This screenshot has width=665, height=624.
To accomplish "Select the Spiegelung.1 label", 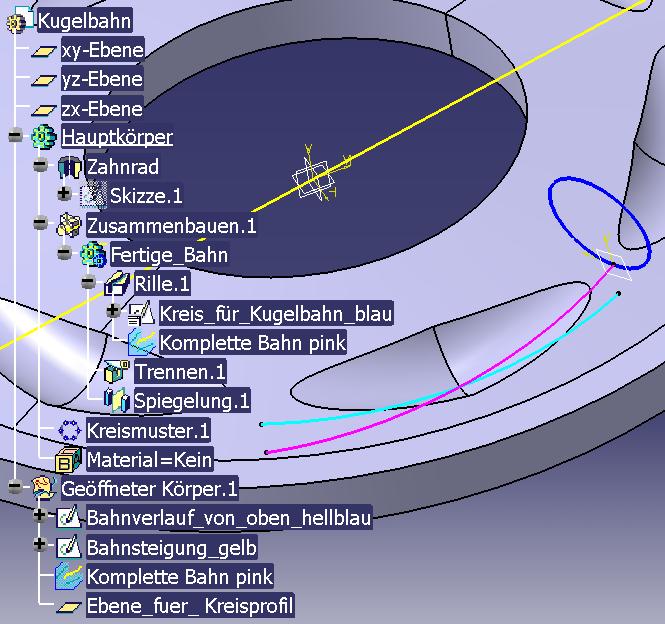I will [x=192, y=400].
